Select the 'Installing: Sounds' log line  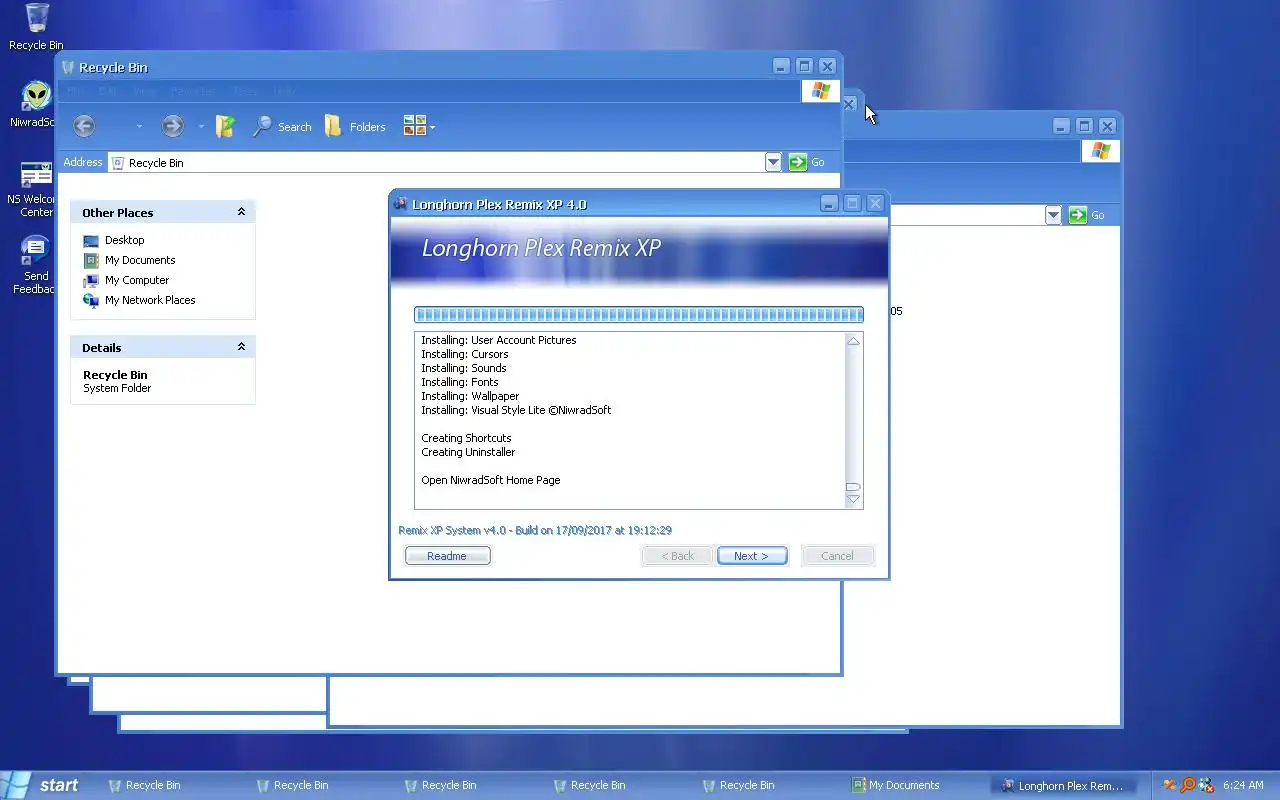(463, 368)
